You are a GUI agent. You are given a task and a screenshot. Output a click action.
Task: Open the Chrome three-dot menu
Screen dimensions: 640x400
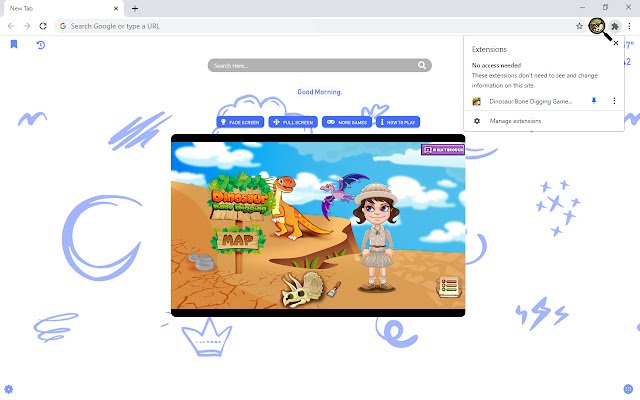click(x=629, y=26)
